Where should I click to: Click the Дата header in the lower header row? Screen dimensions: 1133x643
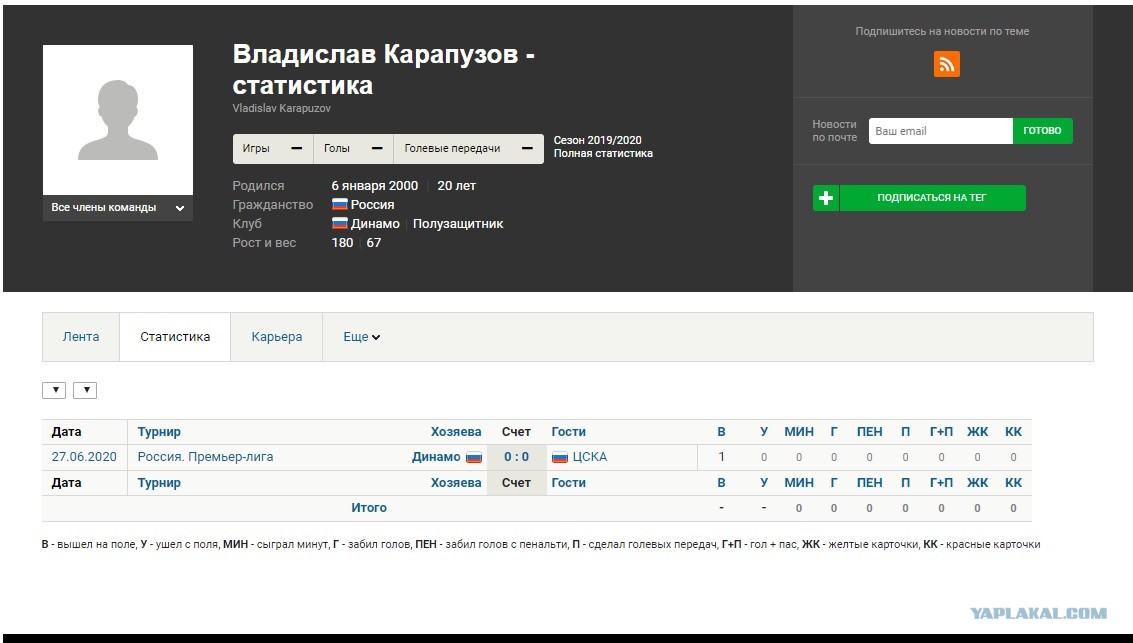(x=66, y=483)
